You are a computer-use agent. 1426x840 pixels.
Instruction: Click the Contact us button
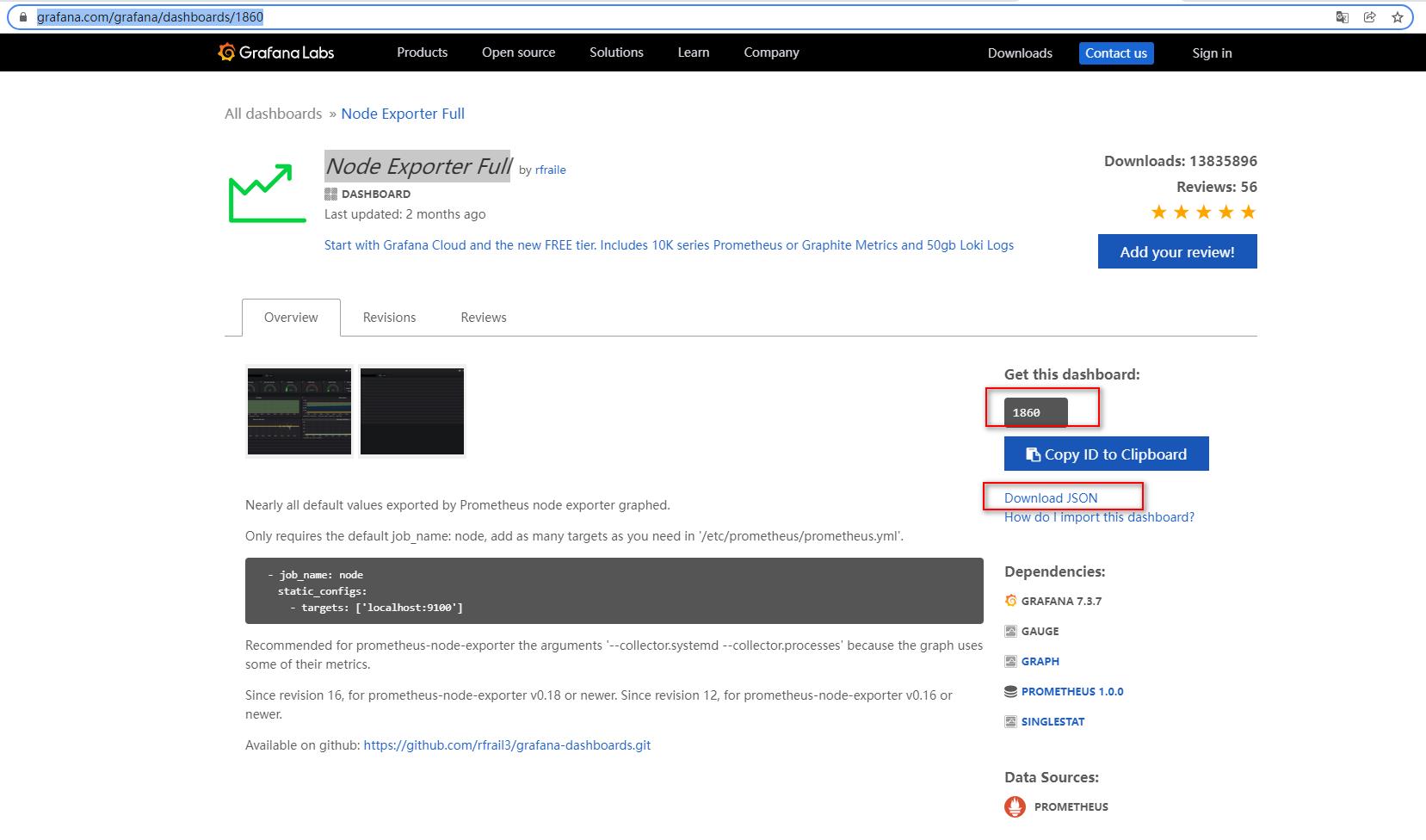(x=1116, y=53)
